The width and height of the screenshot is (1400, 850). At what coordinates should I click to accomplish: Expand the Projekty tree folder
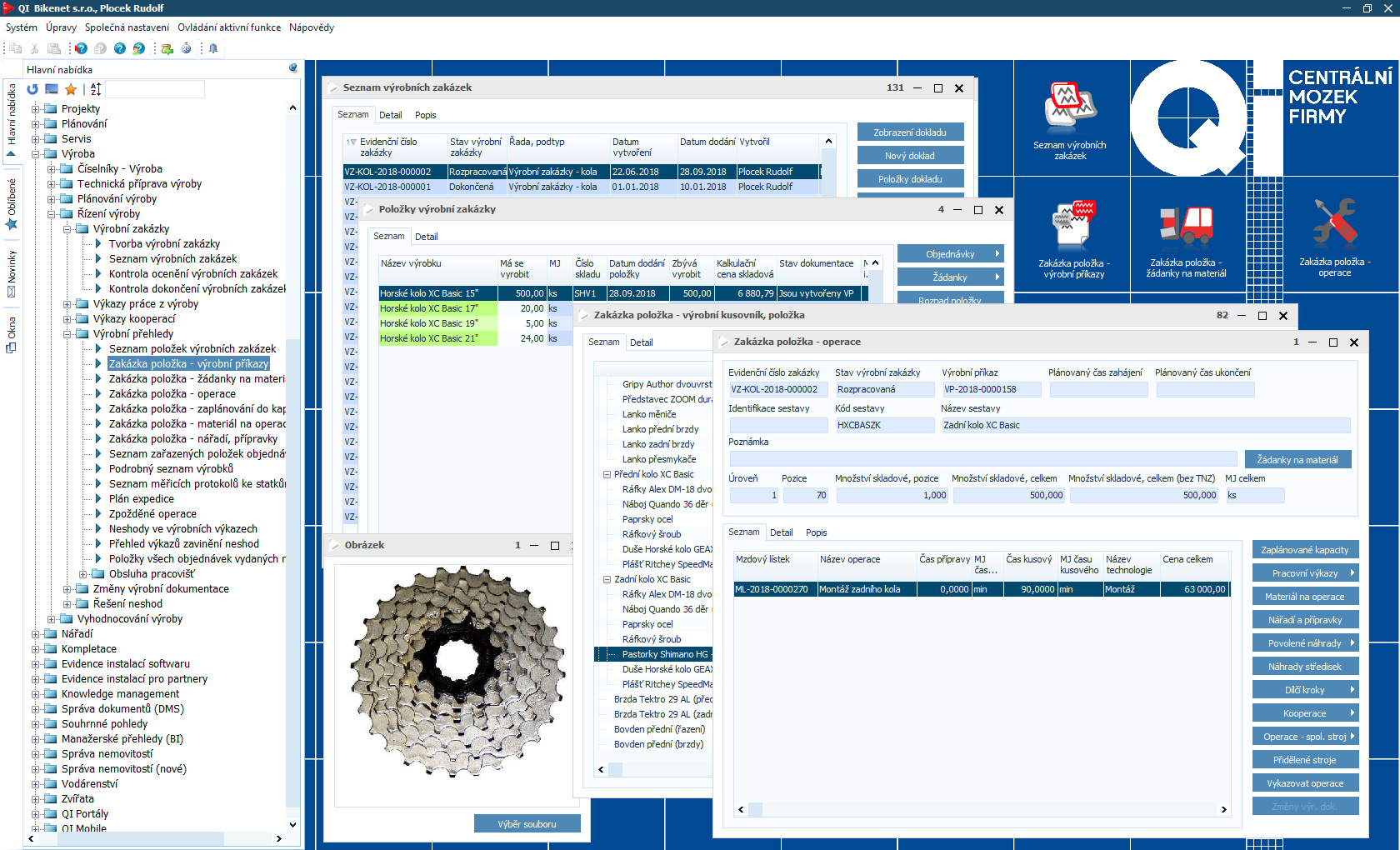(x=36, y=109)
